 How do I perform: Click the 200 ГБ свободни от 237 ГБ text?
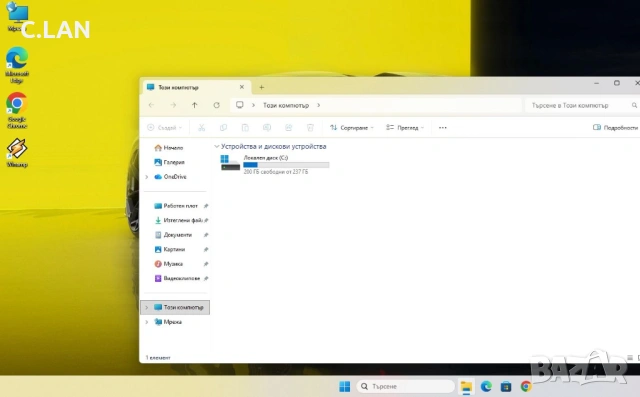pyautogui.click(x=276, y=172)
